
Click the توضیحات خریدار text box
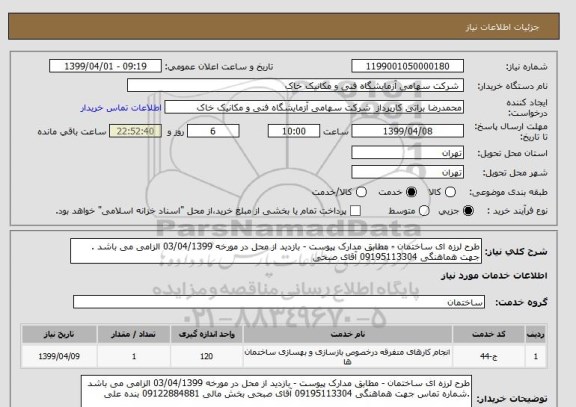click(276, 391)
